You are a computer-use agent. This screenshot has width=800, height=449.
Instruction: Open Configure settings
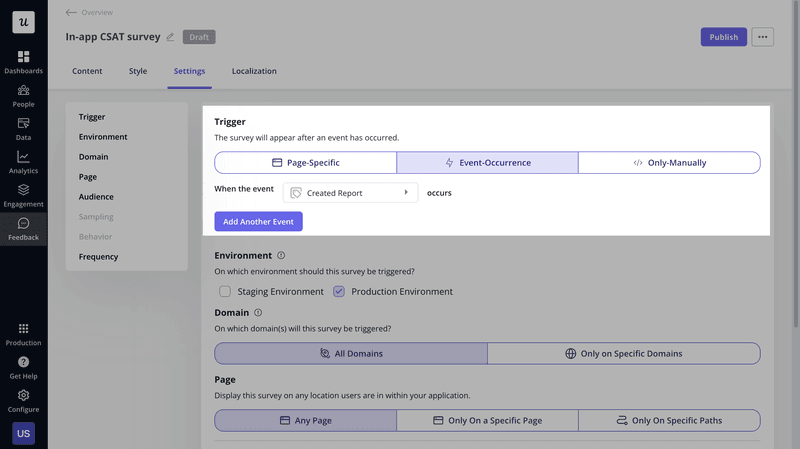[23, 401]
